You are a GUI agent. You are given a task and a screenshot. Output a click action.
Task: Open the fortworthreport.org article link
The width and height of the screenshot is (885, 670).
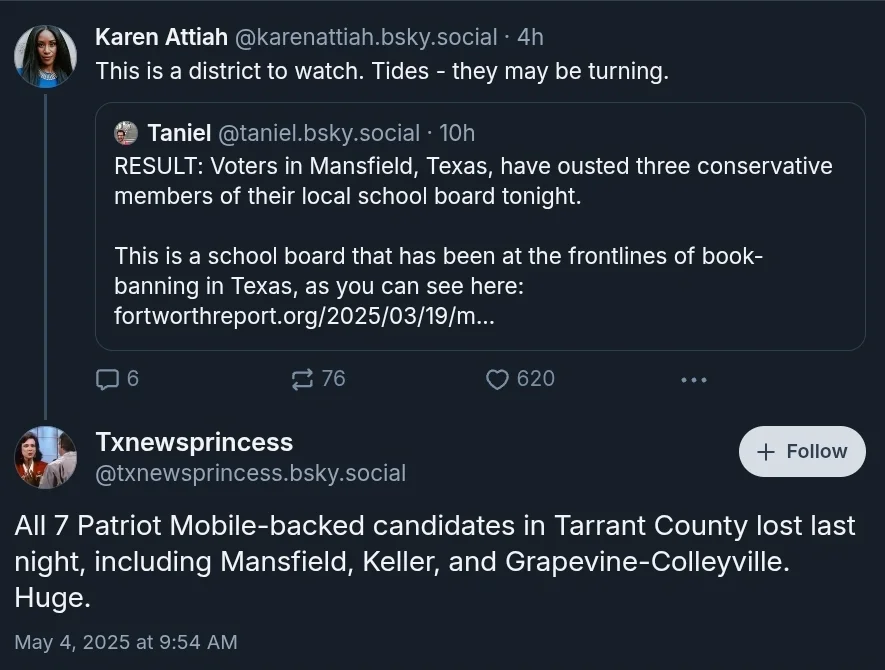304,318
